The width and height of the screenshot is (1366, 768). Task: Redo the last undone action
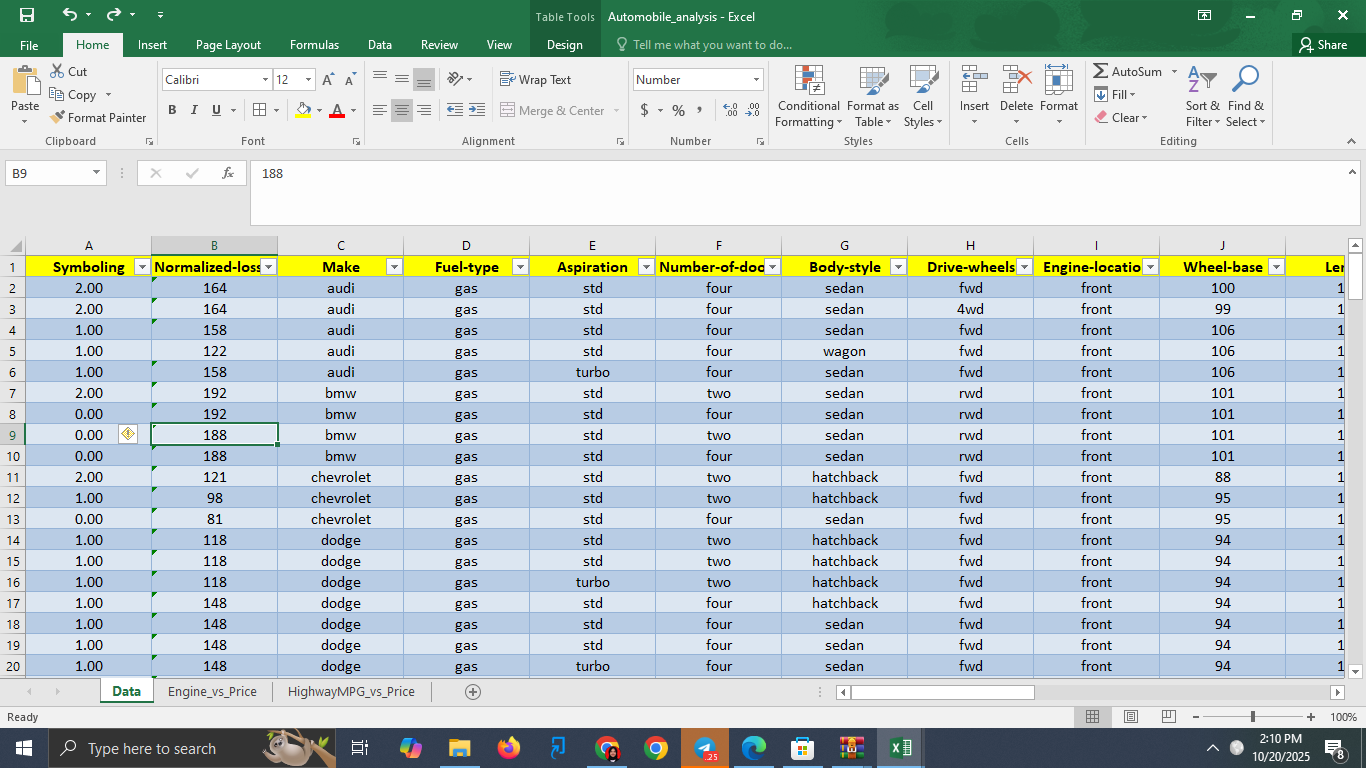pos(112,15)
